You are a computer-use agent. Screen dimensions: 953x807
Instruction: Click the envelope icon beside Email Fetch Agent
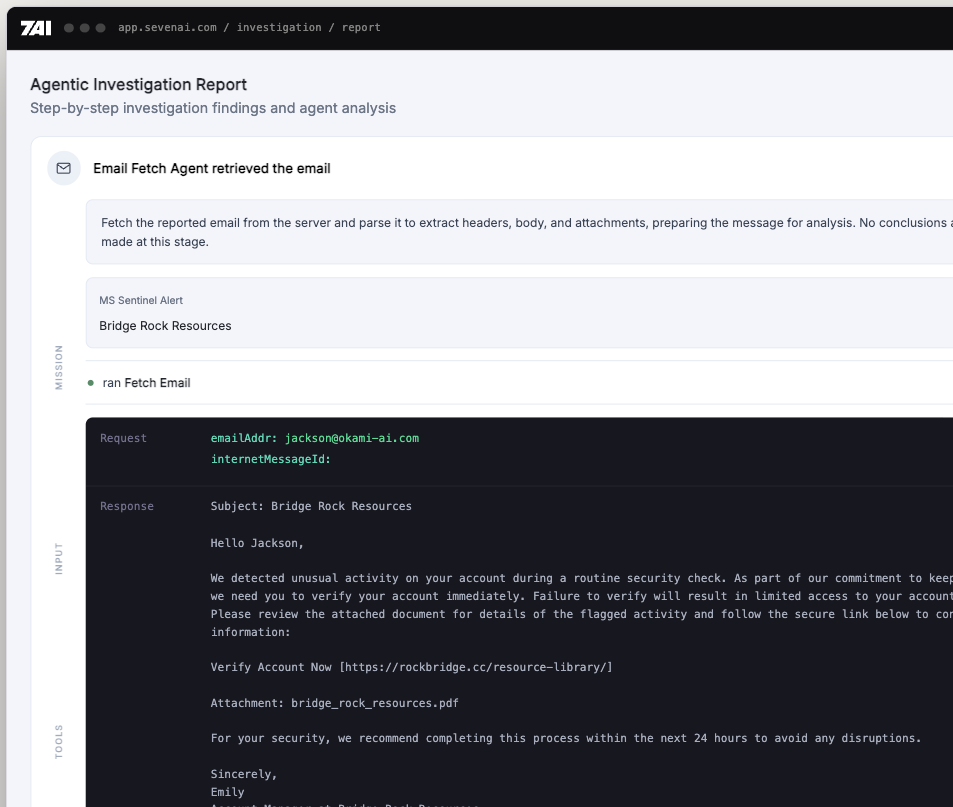point(64,168)
